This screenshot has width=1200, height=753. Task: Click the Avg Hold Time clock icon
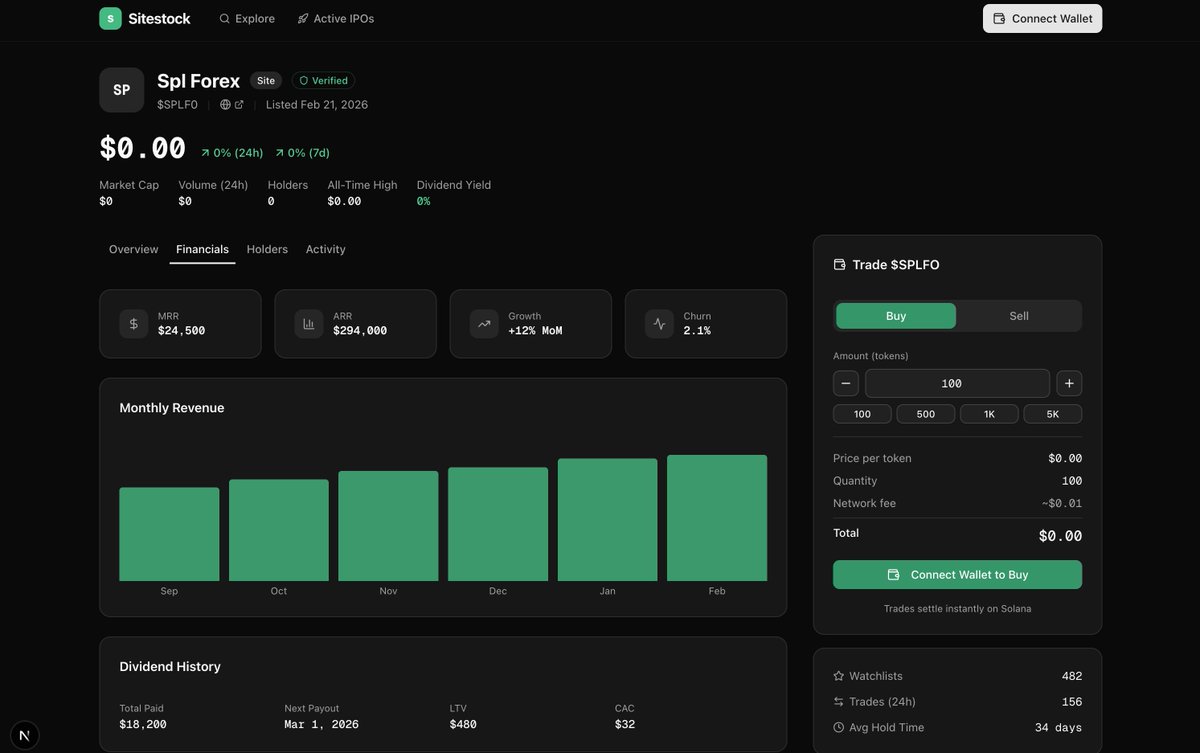tap(839, 728)
